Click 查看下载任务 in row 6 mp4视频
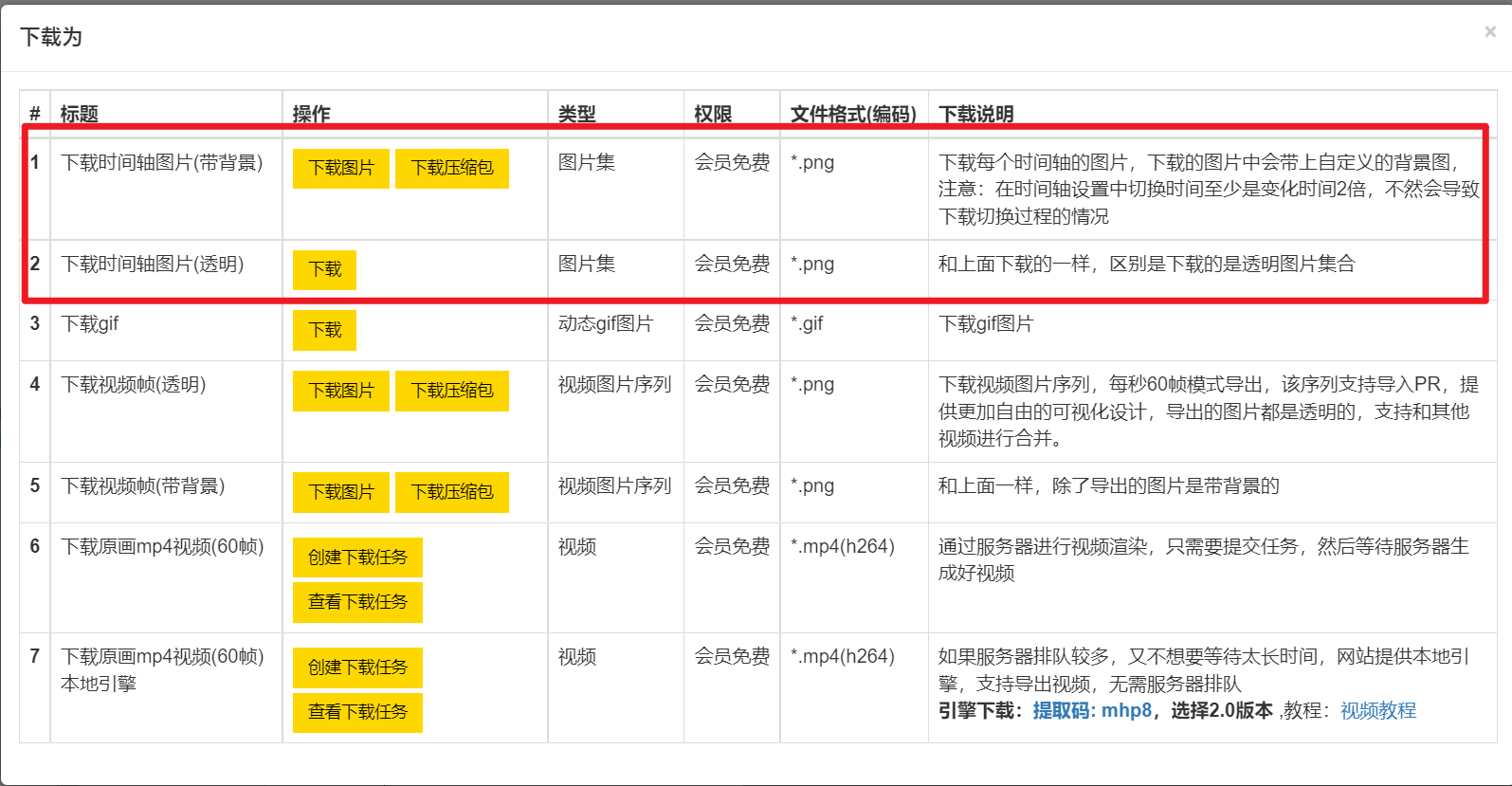 point(357,602)
